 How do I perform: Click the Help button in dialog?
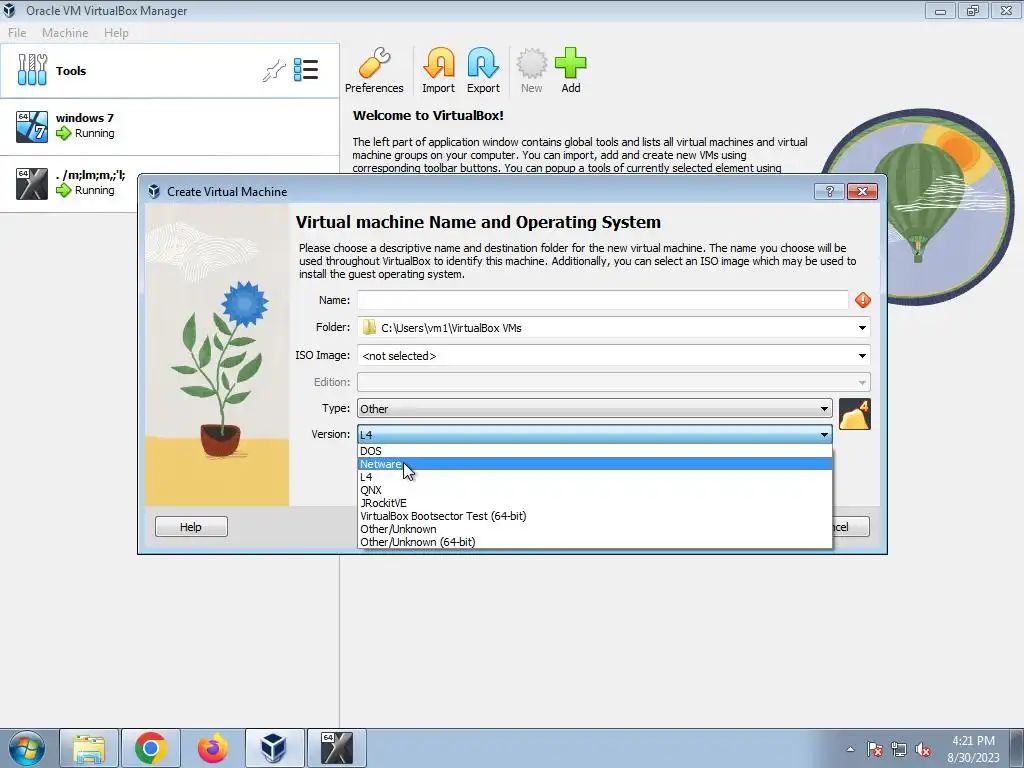(191, 526)
